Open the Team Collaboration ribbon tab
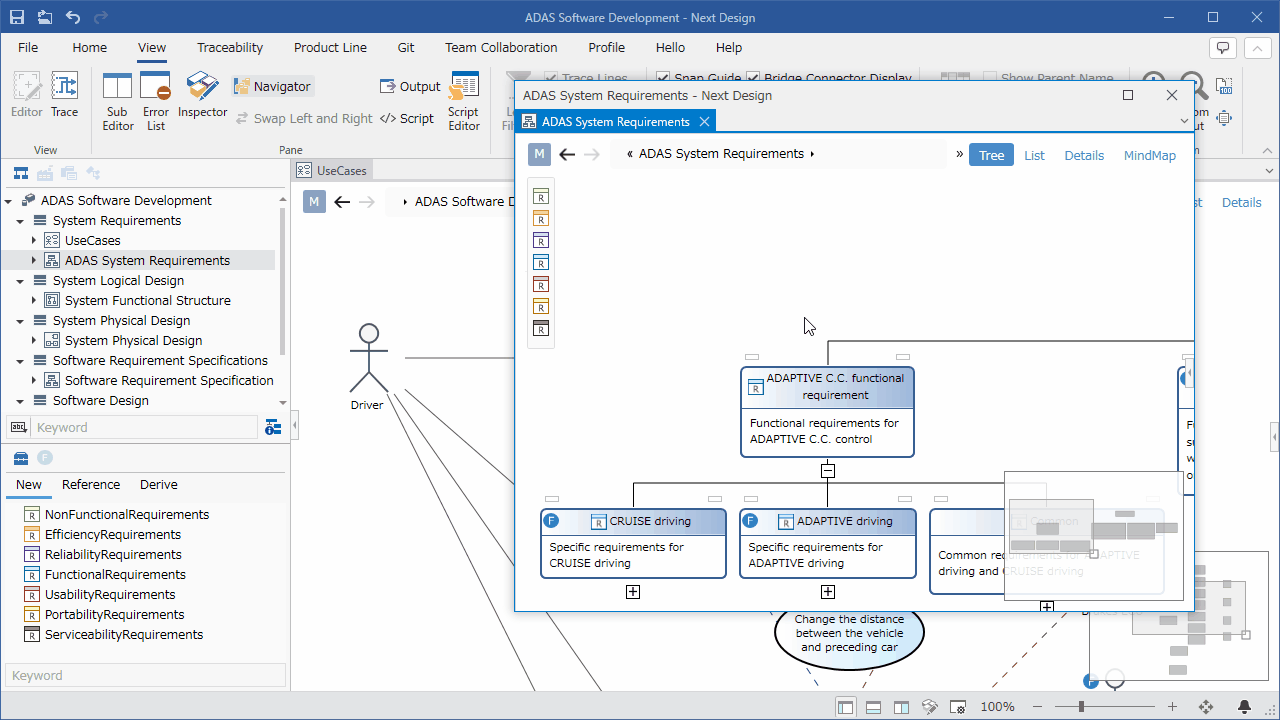1280x720 pixels. (x=501, y=47)
